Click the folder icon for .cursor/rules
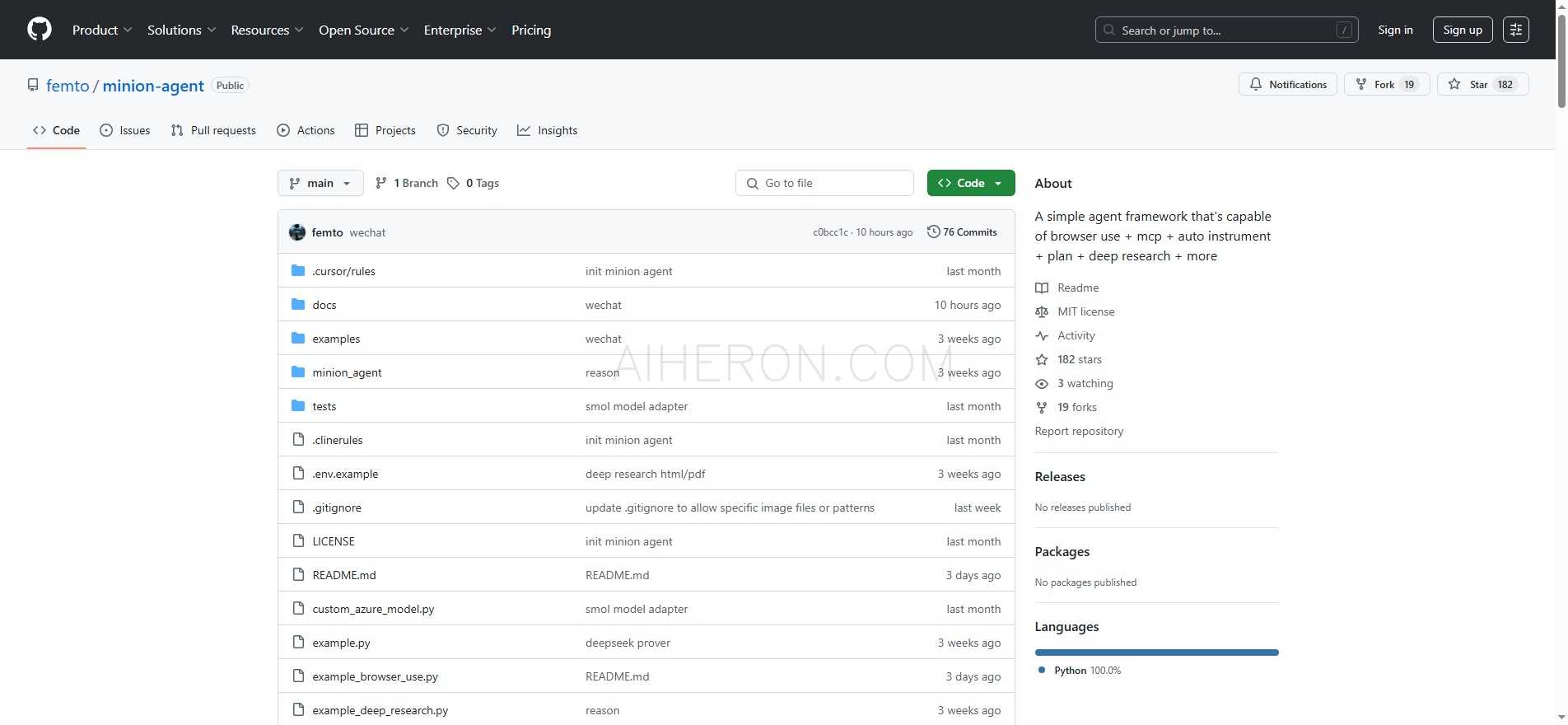This screenshot has height=725, width=1568. click(298, 270)
